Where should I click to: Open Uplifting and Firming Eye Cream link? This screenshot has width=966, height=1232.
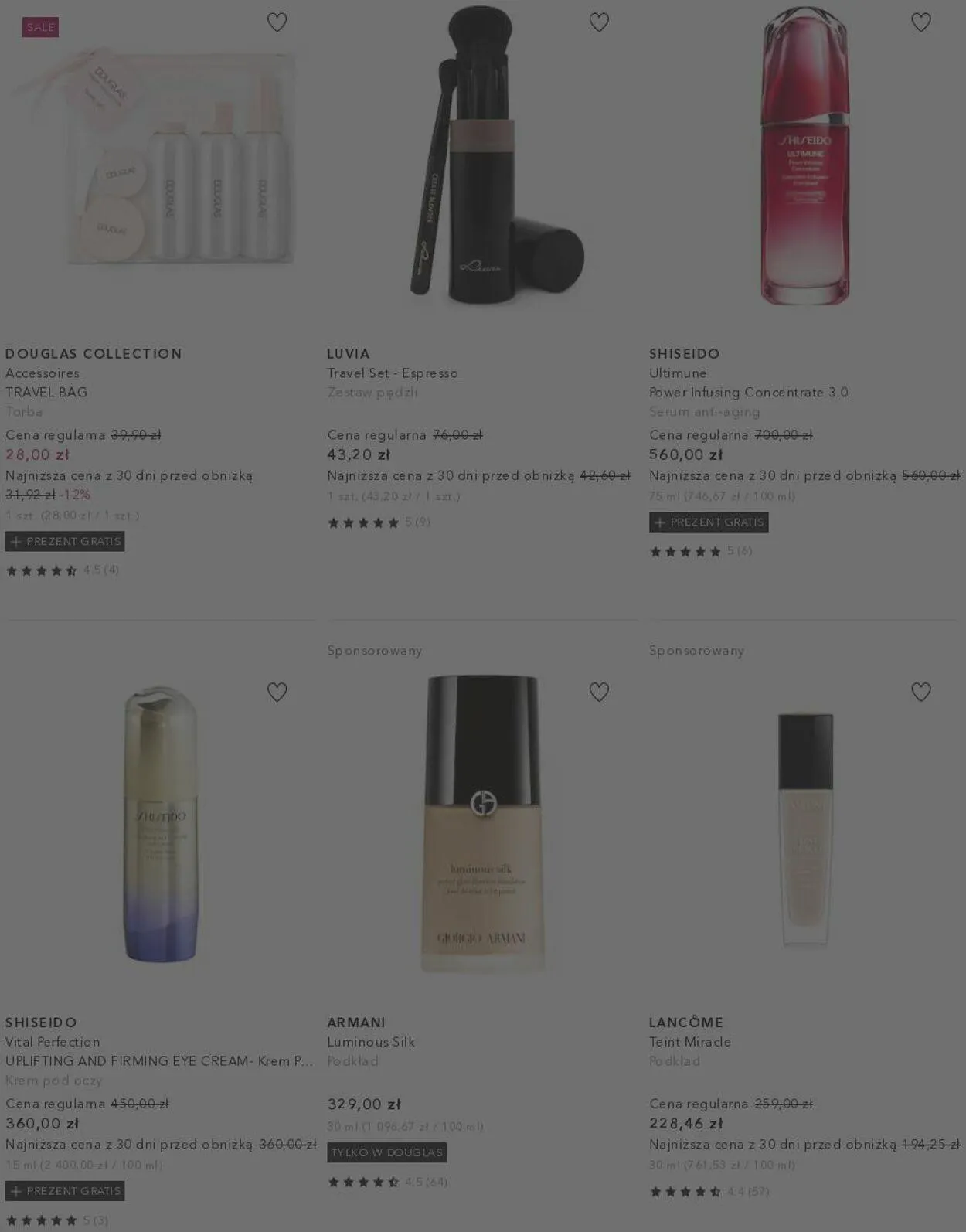(159, 1061)
